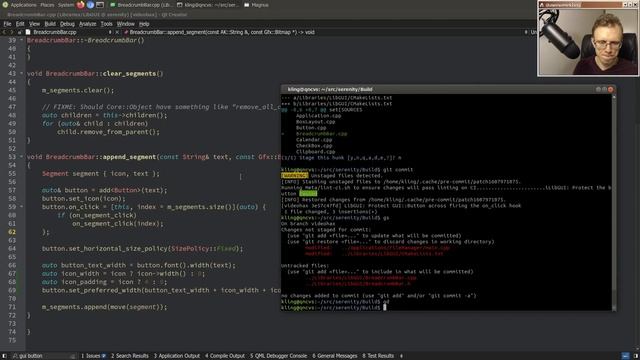Go back in editor navigation history

4,32
